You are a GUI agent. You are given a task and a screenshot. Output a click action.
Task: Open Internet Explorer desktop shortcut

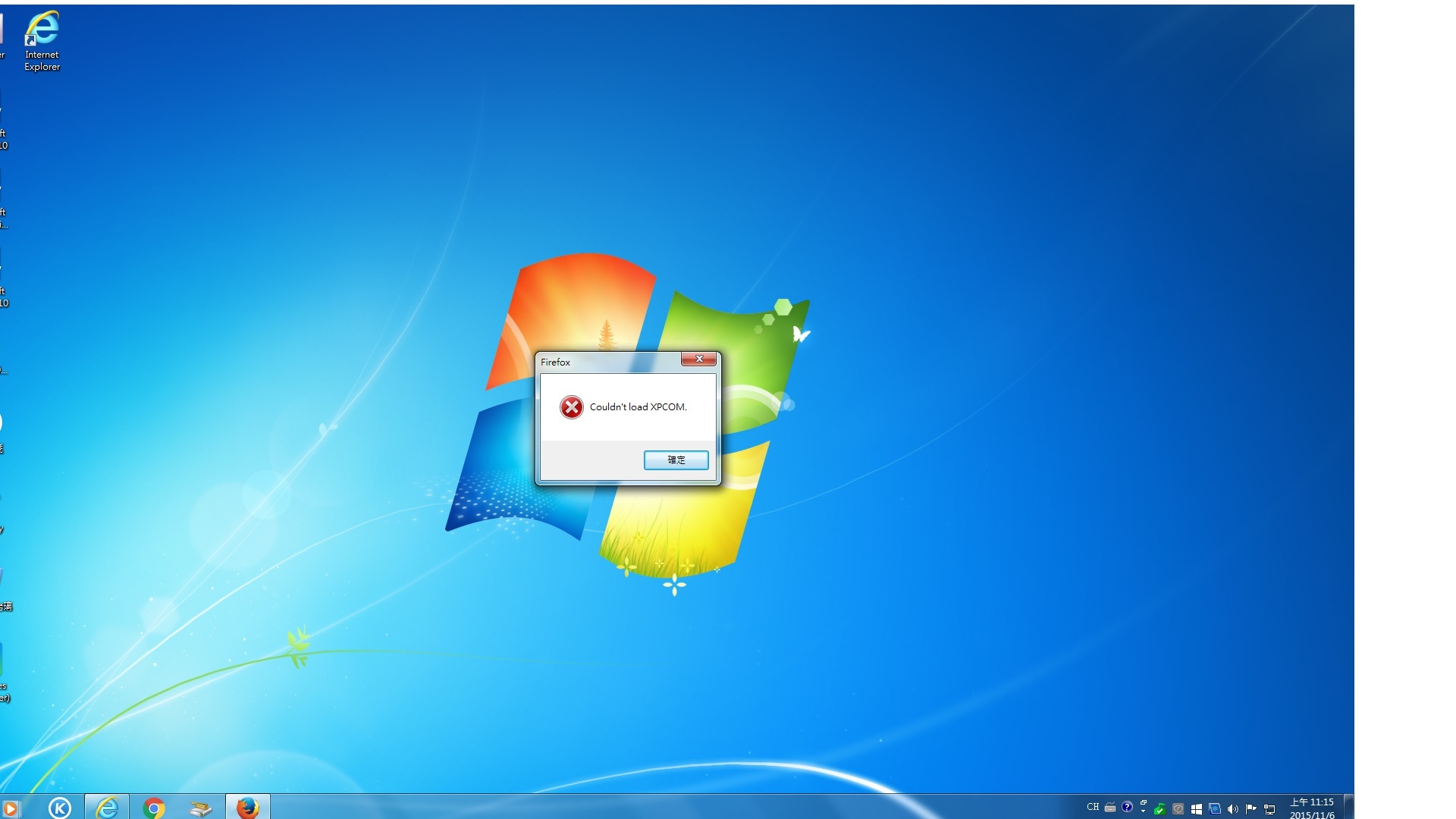point(42,41)
